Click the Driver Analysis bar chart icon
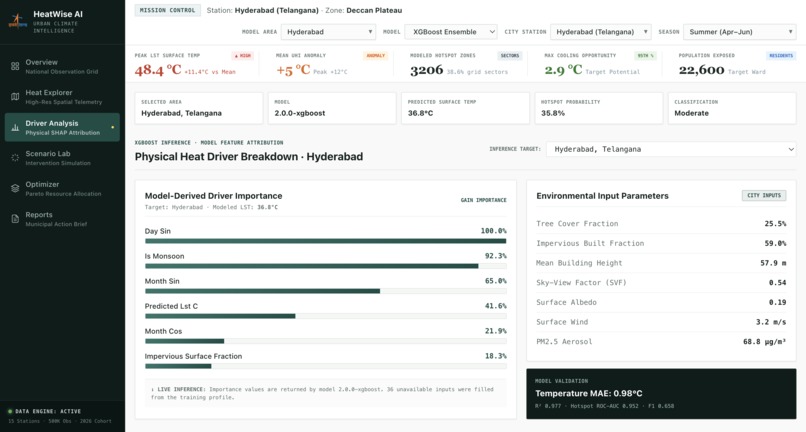 15,127
